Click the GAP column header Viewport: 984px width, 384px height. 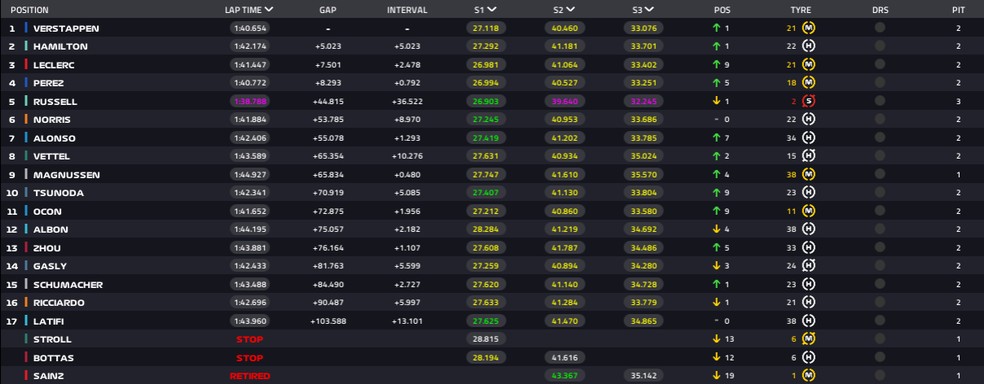coord(328,10)
